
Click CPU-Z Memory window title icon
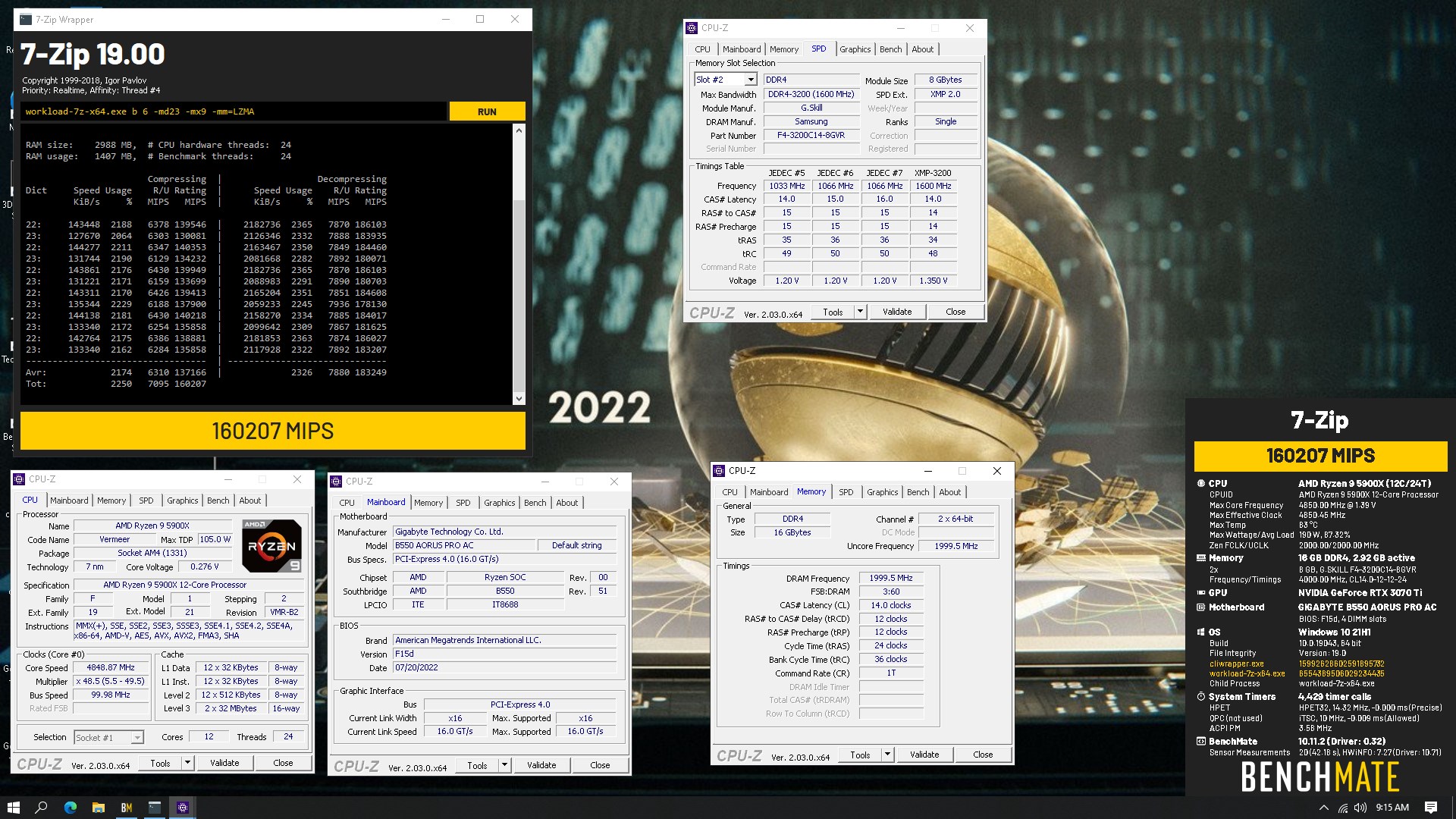point(719,471)
